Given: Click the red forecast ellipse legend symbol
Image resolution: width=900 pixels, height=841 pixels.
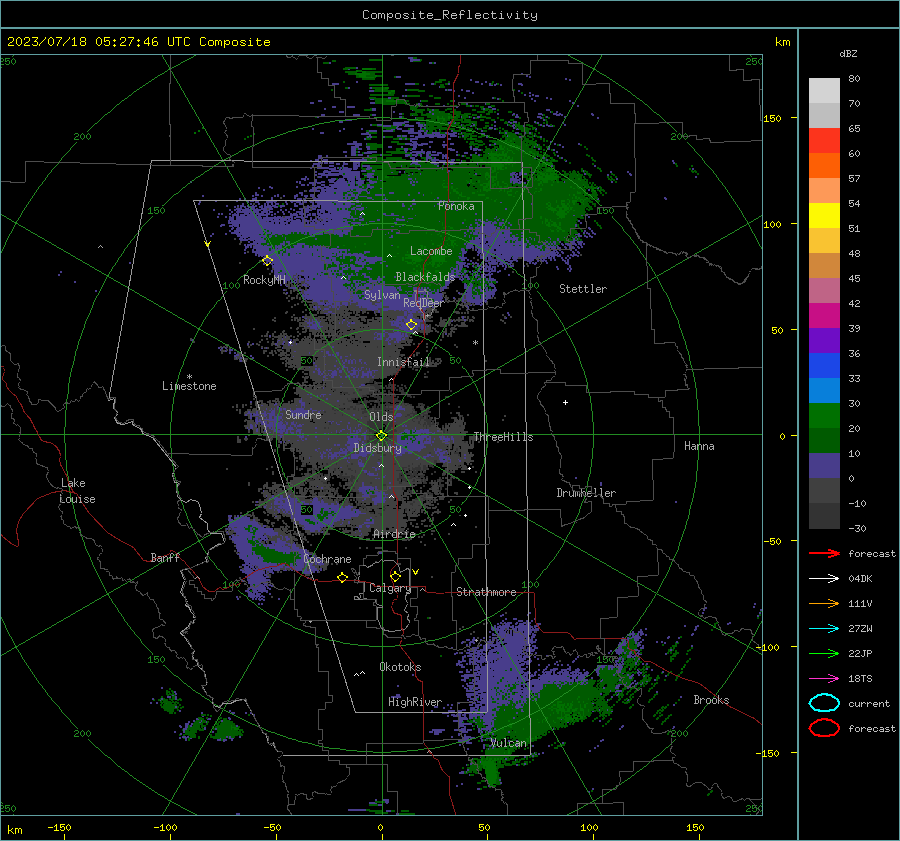Looking at the screenshot, I should click(x=824, y=728).
